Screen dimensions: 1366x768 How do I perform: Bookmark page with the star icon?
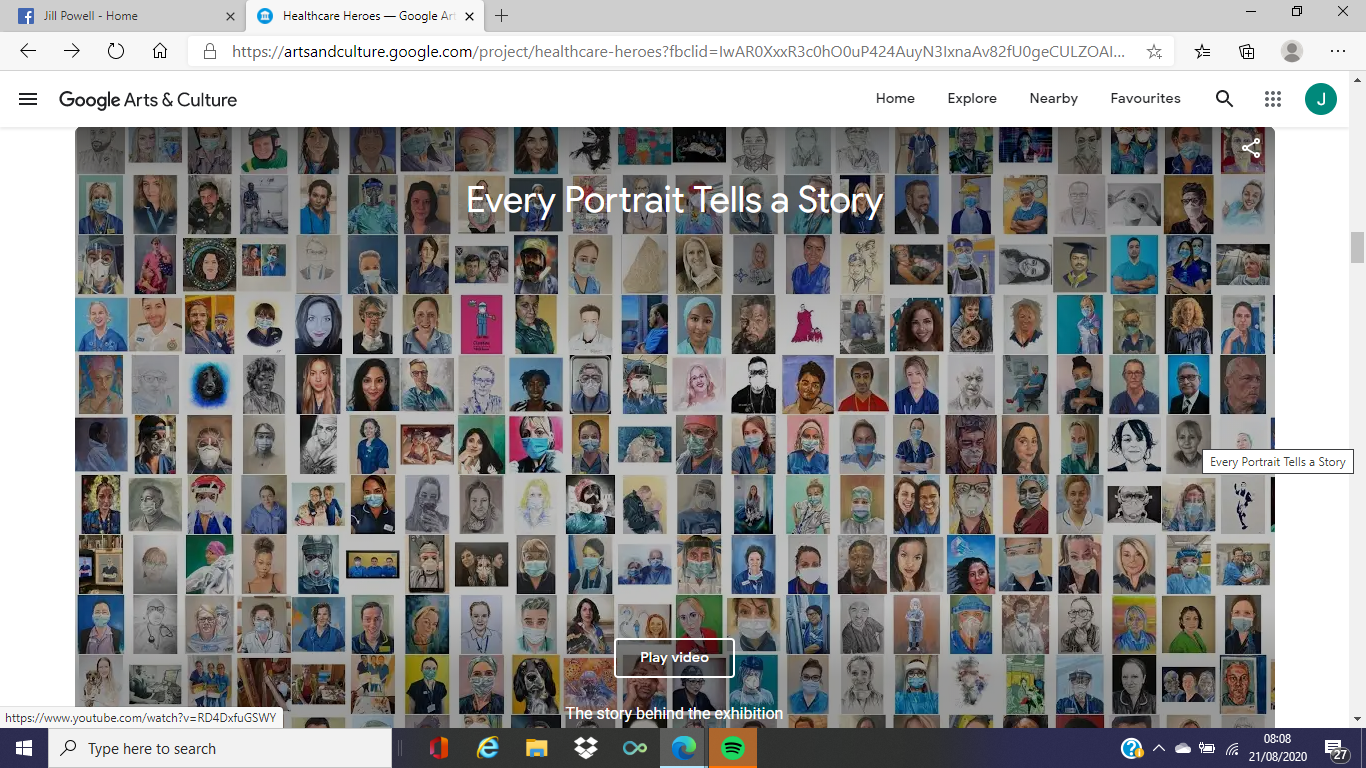(1154, 52)
